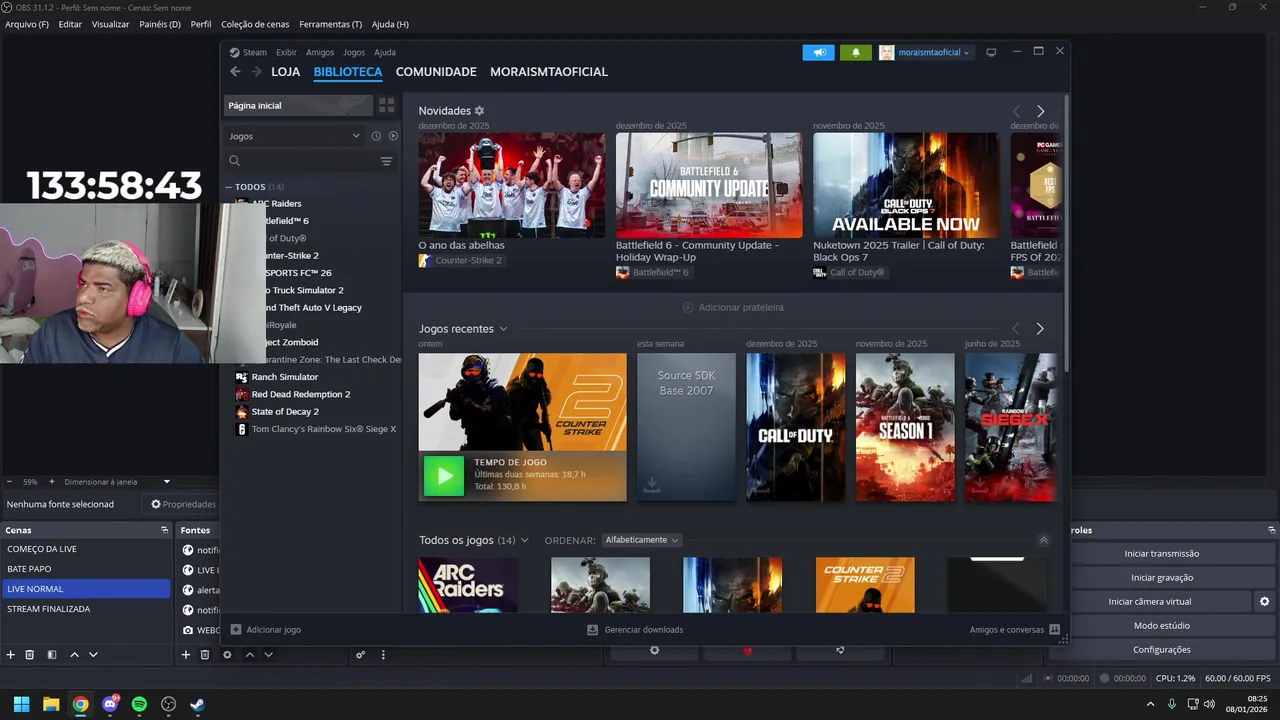Open OBS Configurações button
The height and width of the screenshot is (720, 1280).
[1162, 650]
